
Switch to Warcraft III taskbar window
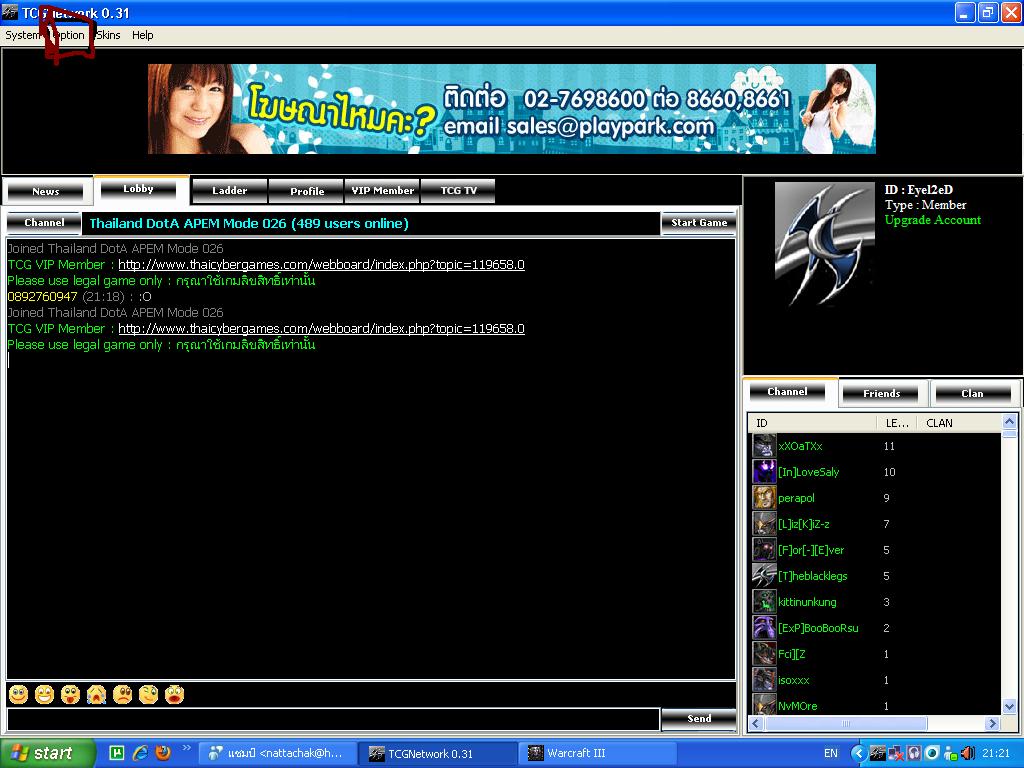(596, 753)
